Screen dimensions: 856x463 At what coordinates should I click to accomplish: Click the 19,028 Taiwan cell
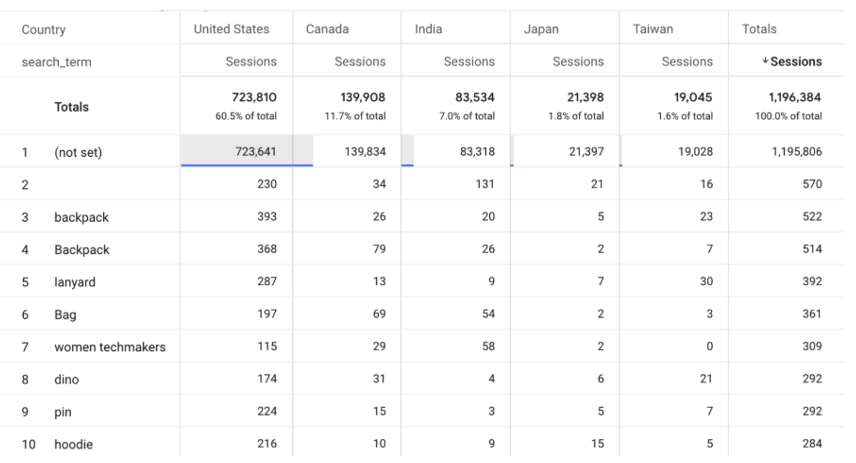pyautogui.click(x=696, y=151)
